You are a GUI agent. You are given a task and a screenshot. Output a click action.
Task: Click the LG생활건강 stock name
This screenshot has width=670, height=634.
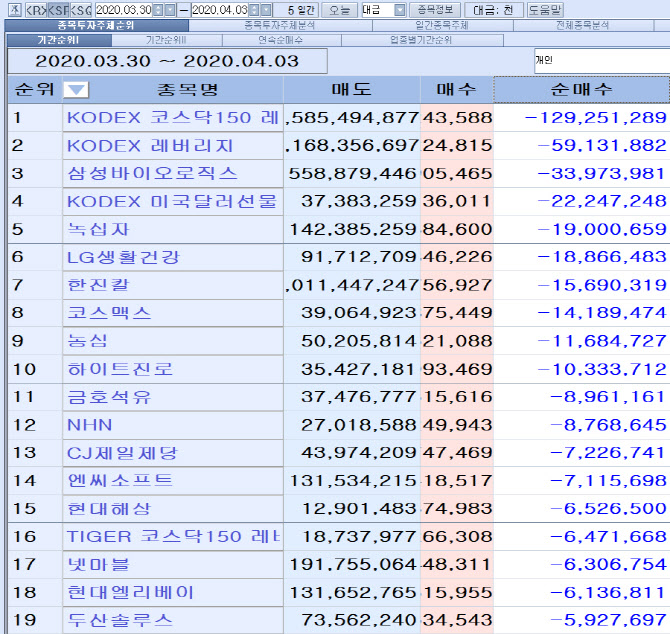pos(123,257)
